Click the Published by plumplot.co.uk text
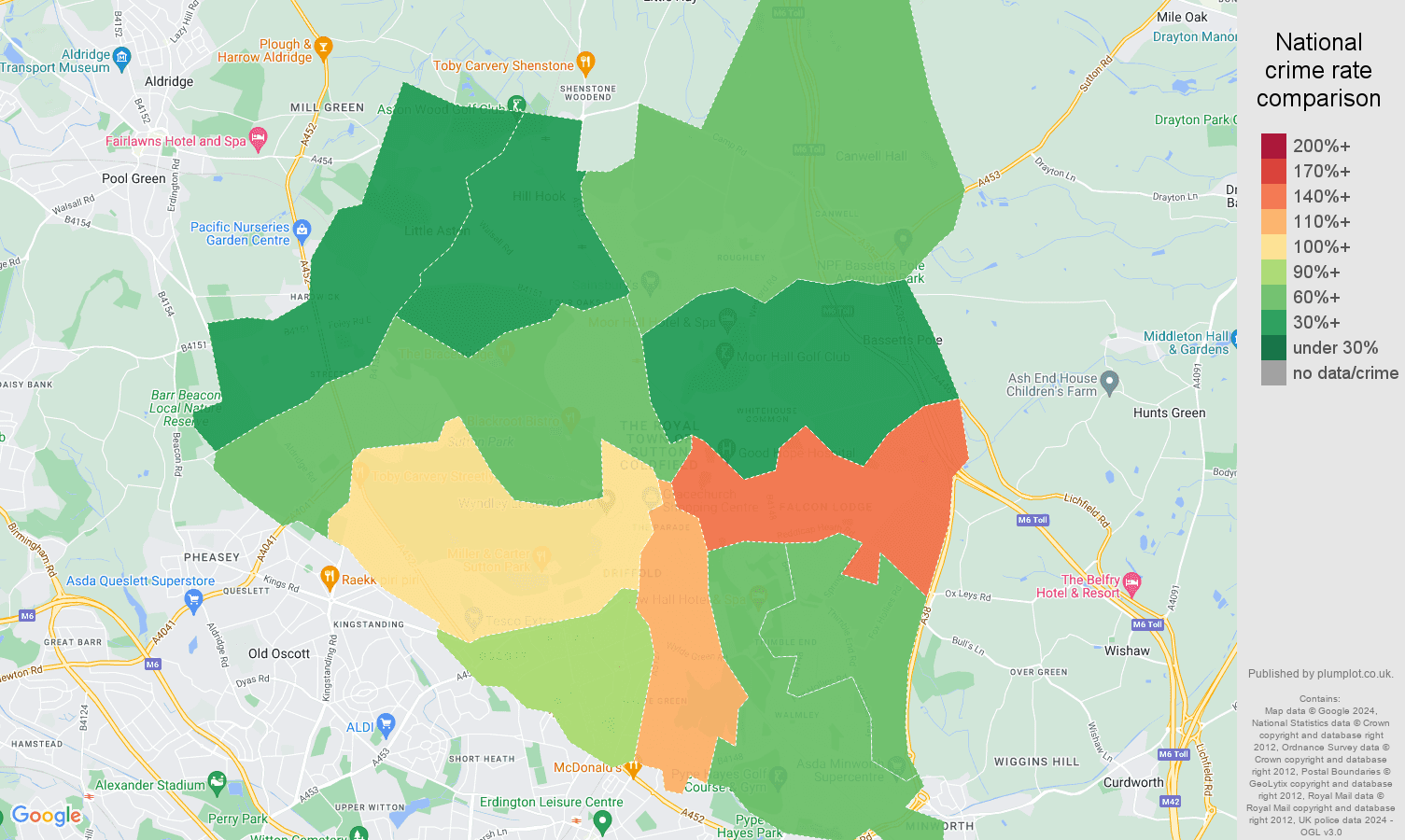The height and width of the screenshot is (840, 1405). 1320,673
